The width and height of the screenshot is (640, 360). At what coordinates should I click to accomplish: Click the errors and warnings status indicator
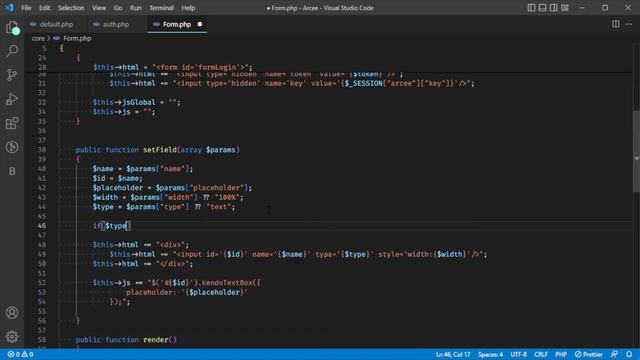(x=20, y=354)
